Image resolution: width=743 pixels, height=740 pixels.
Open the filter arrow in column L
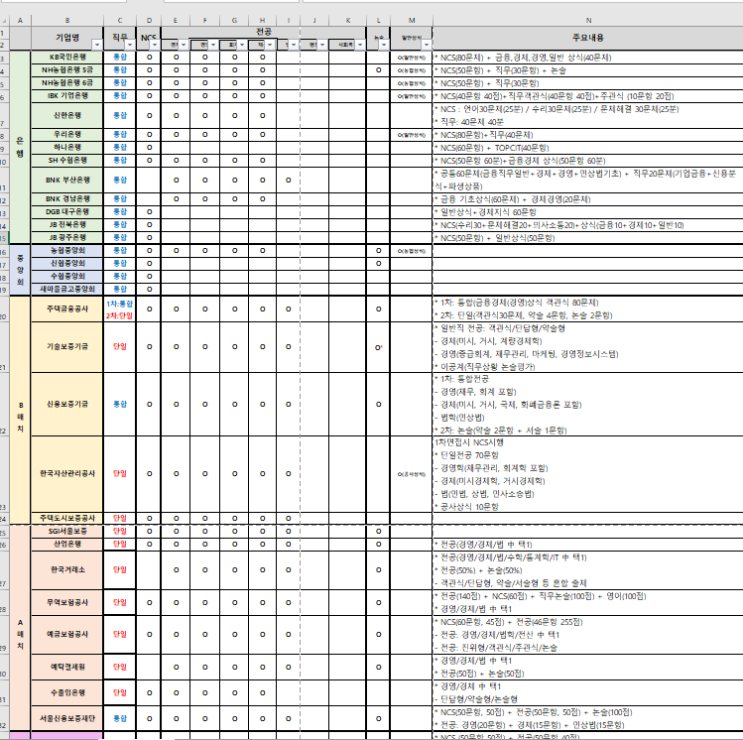[x=384, y=45]
